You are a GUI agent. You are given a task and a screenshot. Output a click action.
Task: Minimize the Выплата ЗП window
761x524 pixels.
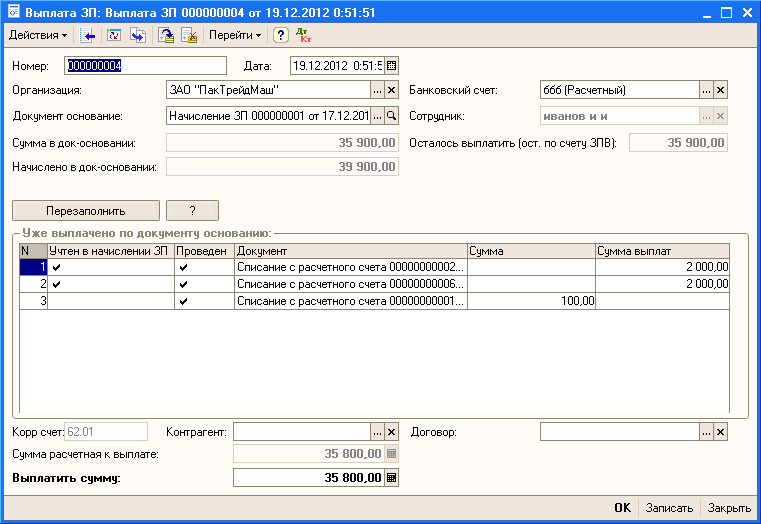click(x=707, y=13)
